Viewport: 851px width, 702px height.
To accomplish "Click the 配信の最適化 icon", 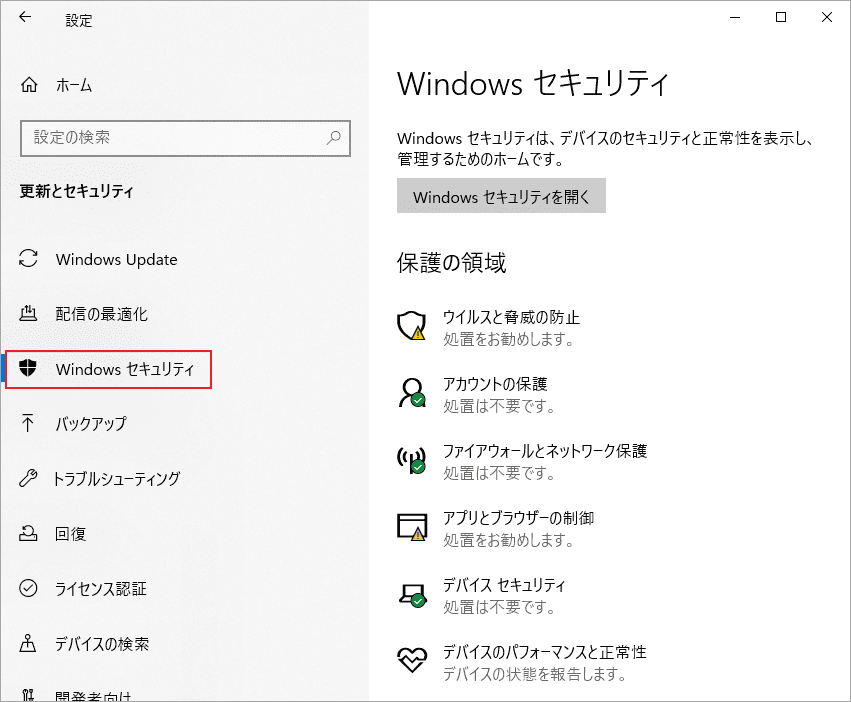I will click(28, 313).
